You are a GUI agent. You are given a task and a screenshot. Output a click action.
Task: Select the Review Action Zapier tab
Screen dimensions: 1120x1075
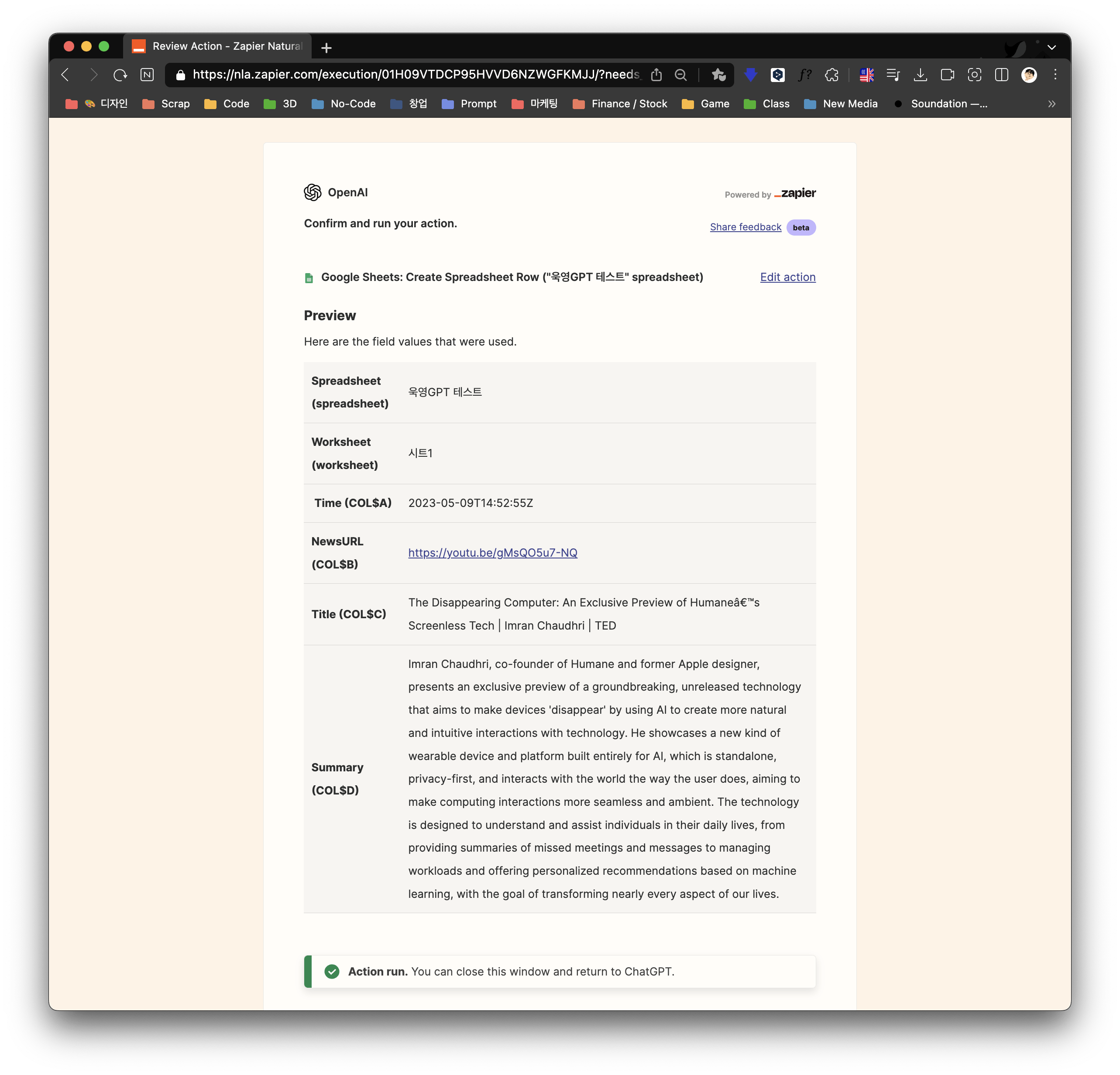coord(217,46)
